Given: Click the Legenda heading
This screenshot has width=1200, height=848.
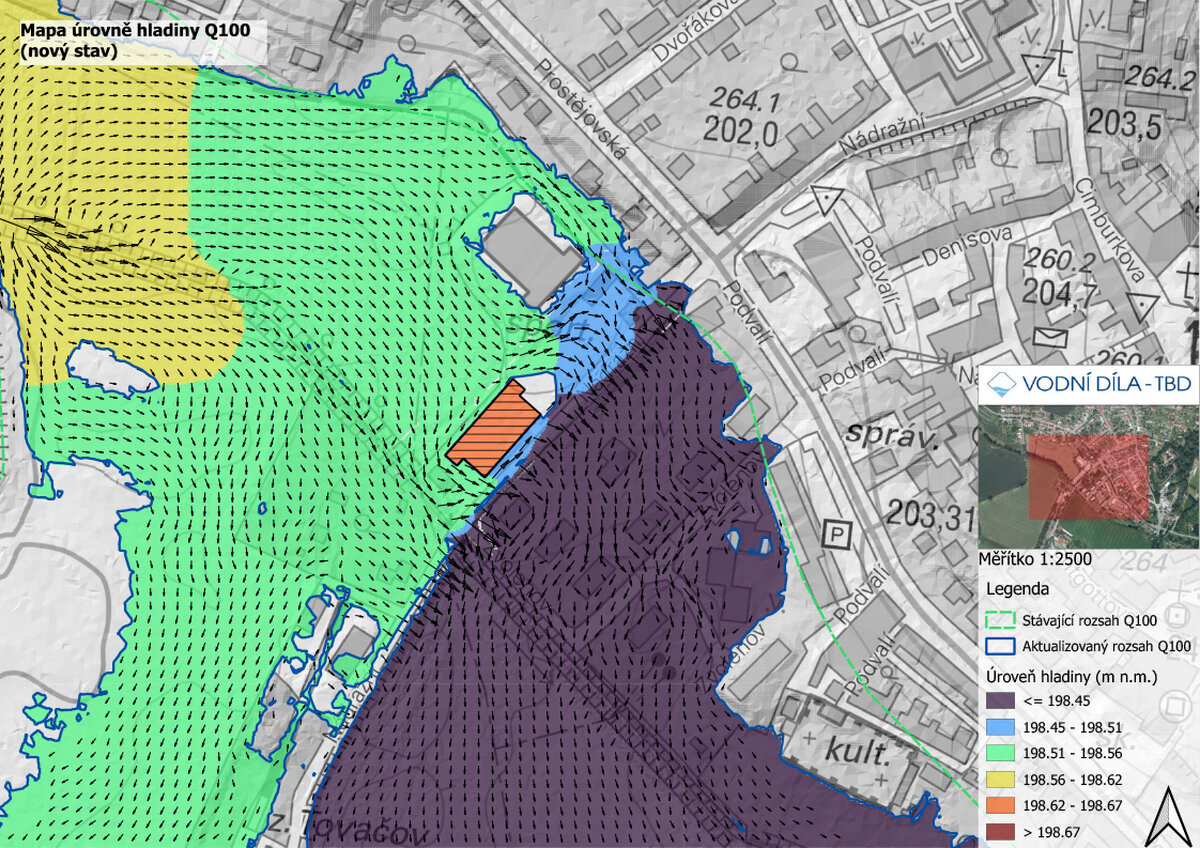Looking at the screenshot, I should (1018, 588).
